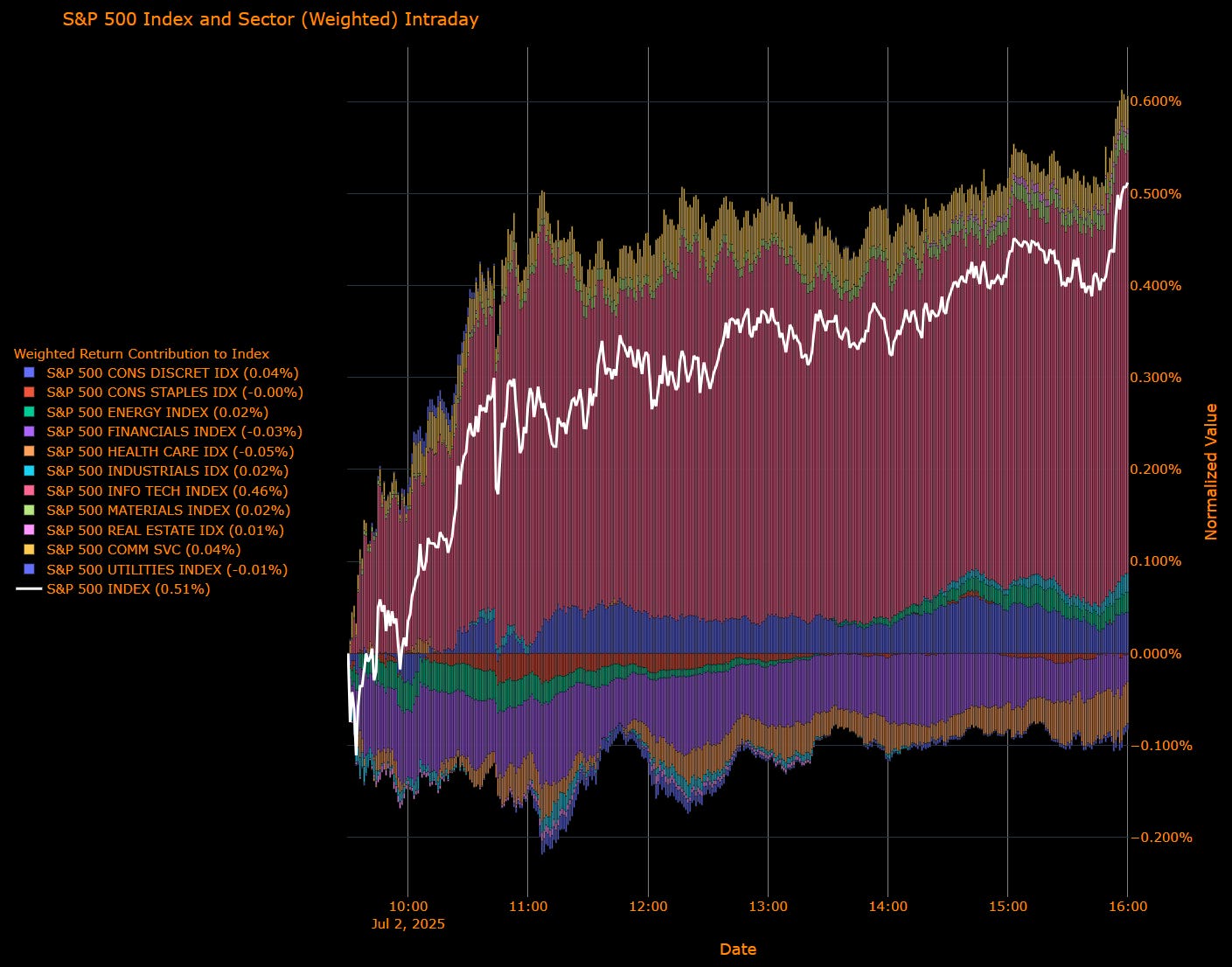Hide S&P 500 UTILITIES INDEX series
Viewport: 1232px width, 967px height.
pyautogui.click(x=167, y=569)
